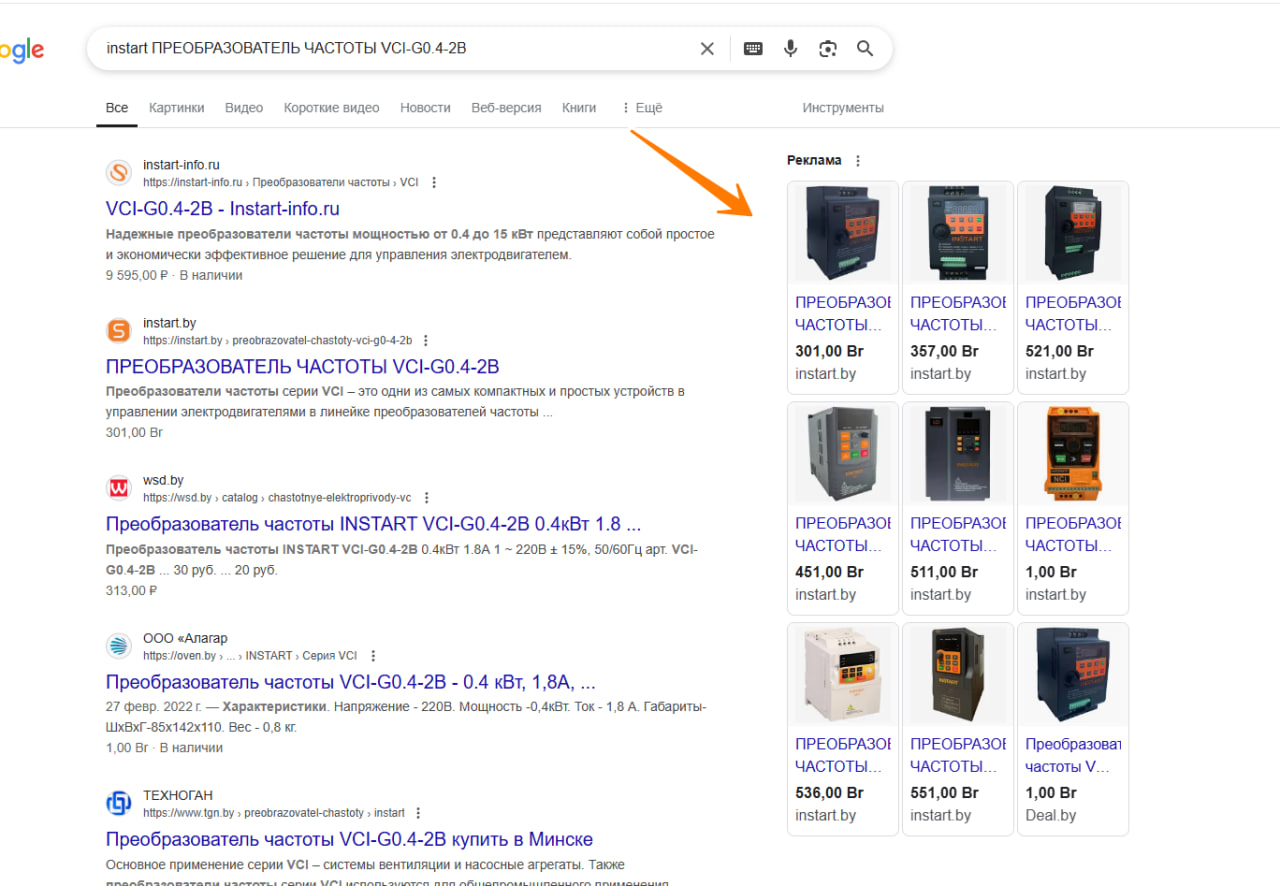
Task: Click the 313,00 ₽ price text
Action: click(132, 590)
